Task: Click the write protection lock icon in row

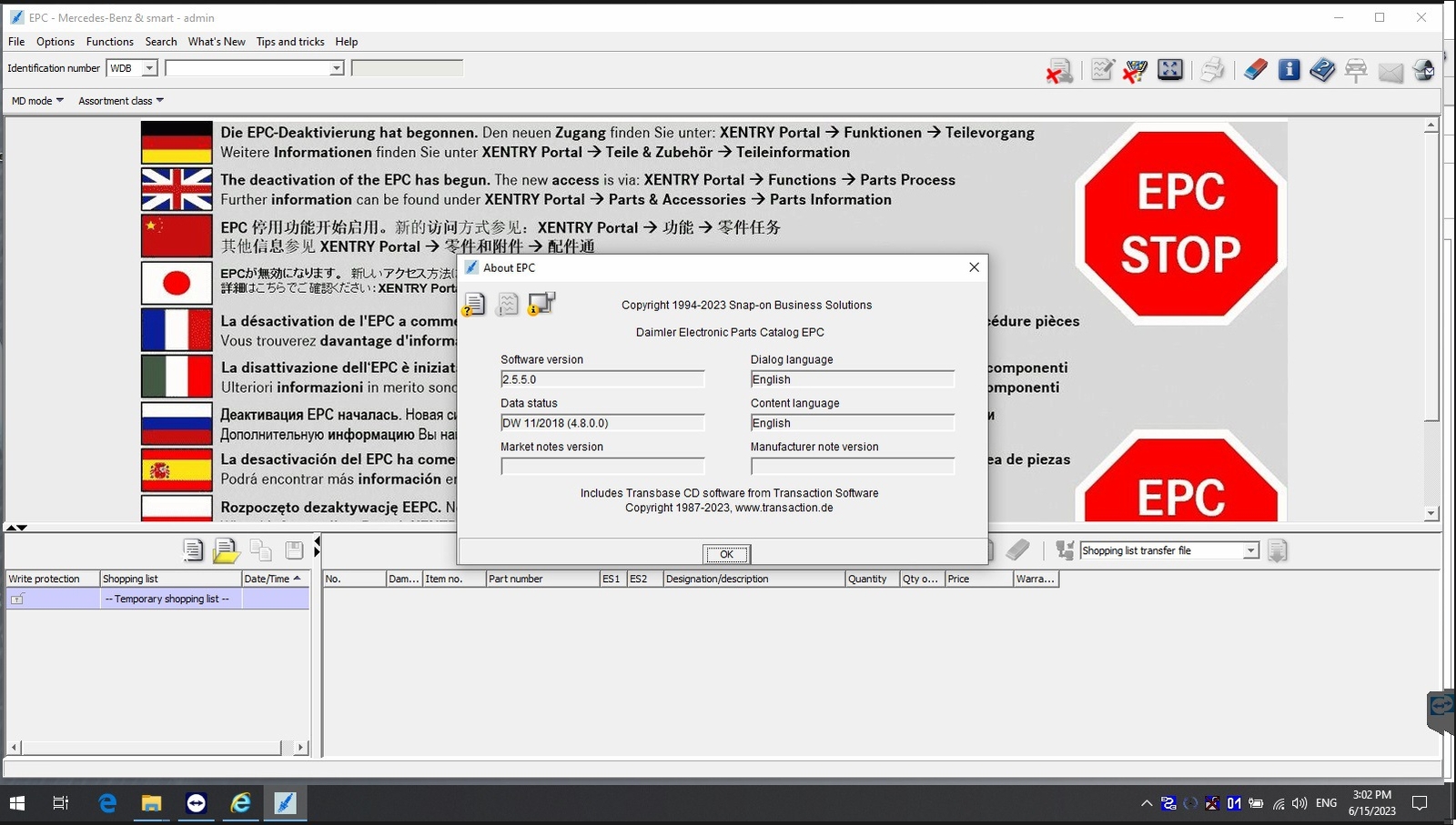Action: click(x=17, y=599)
